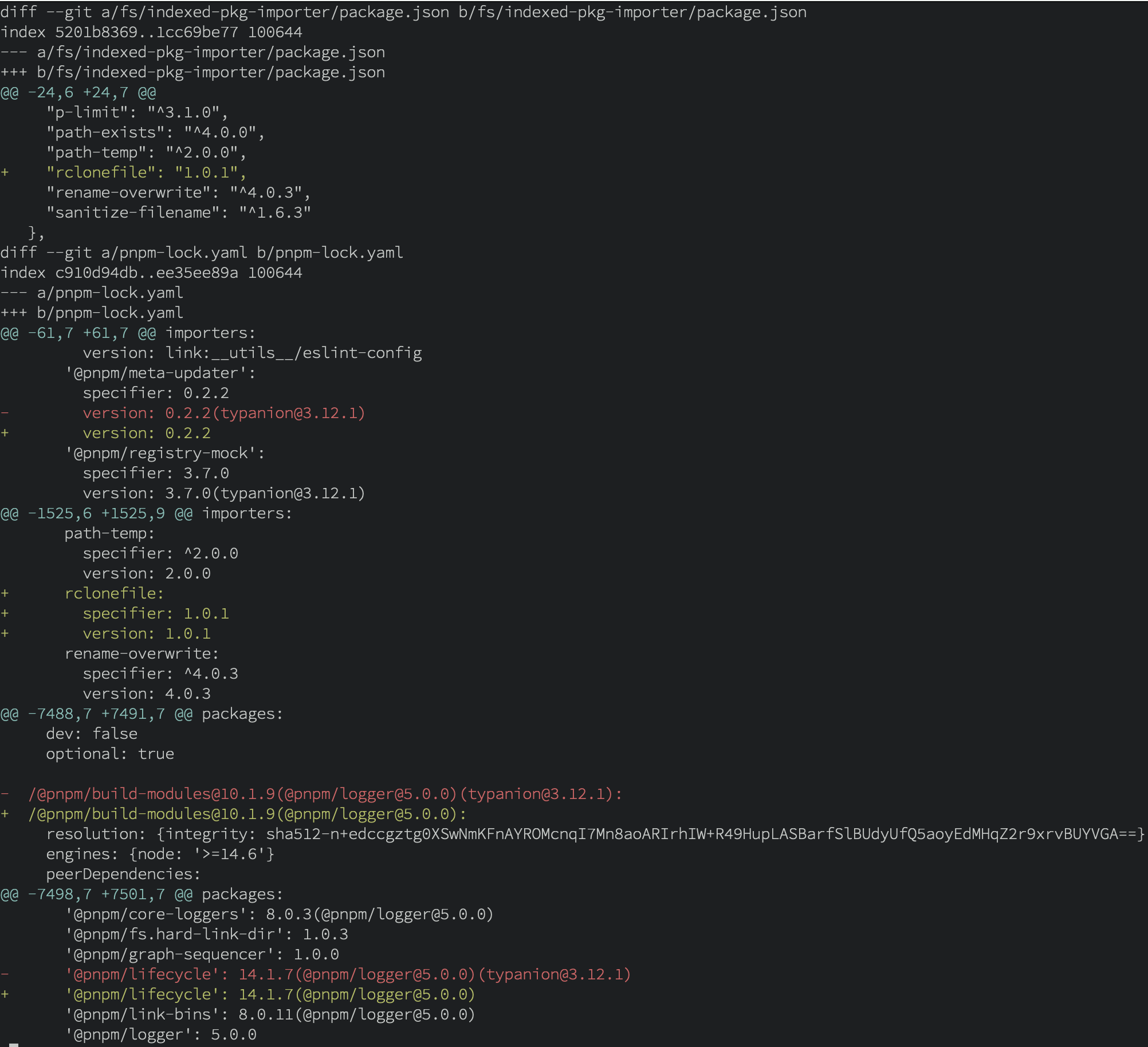Click the added version: 0.2.2 line

click(147, 433)
